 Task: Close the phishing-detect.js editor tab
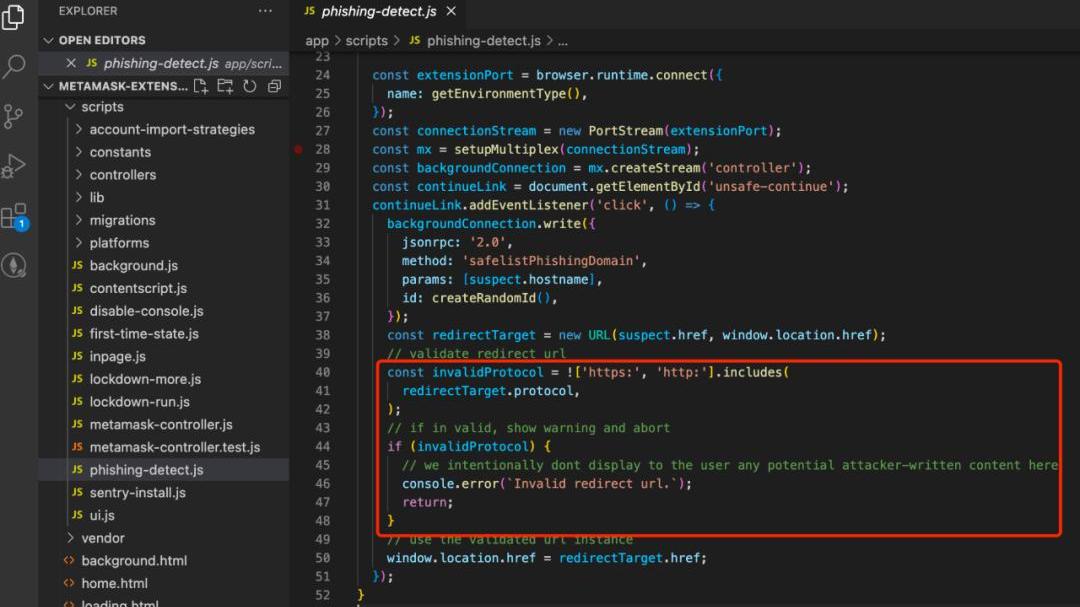[x=451, y=11]
